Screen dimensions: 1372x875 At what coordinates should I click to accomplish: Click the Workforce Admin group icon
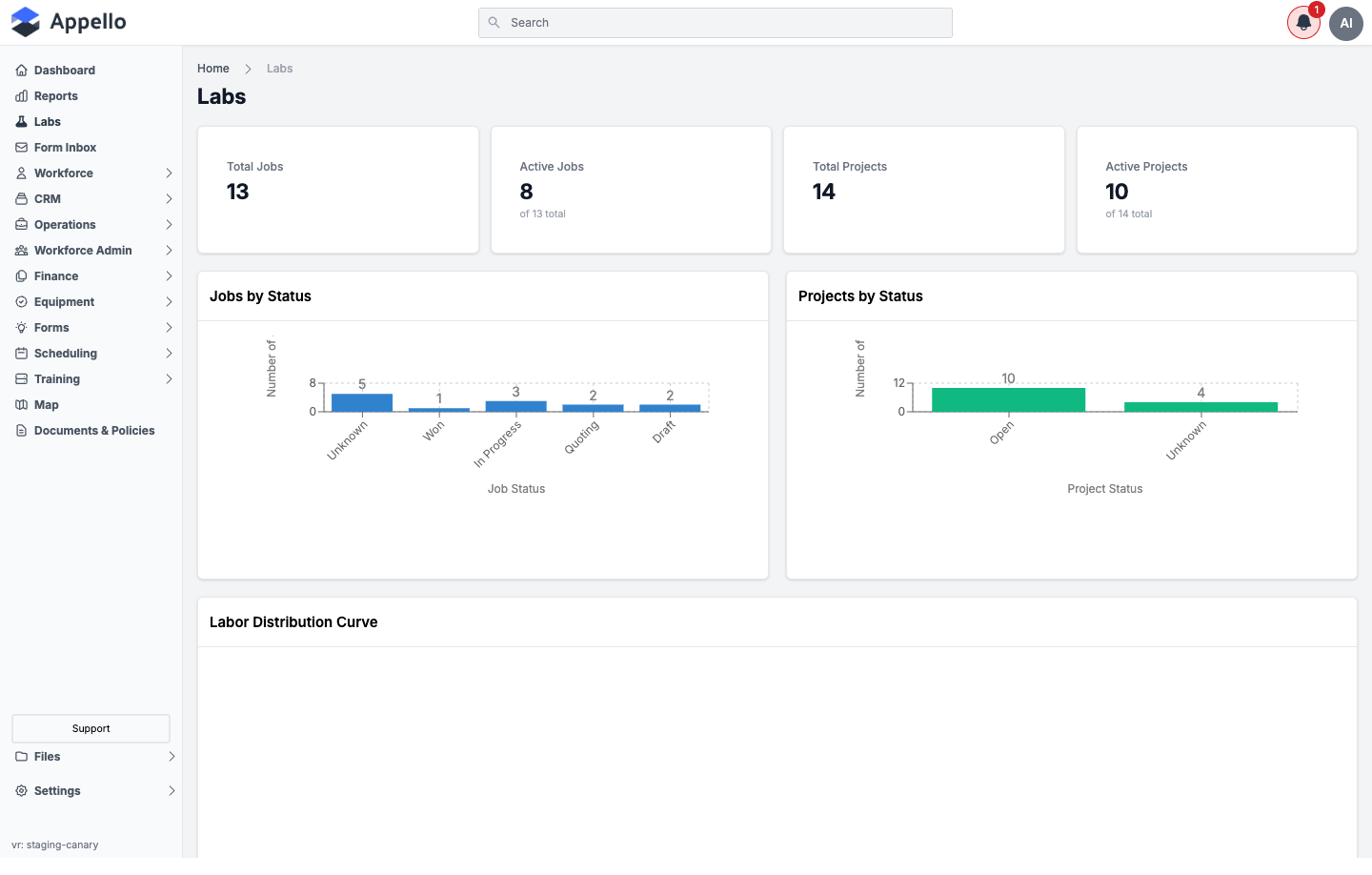(21, 251)
